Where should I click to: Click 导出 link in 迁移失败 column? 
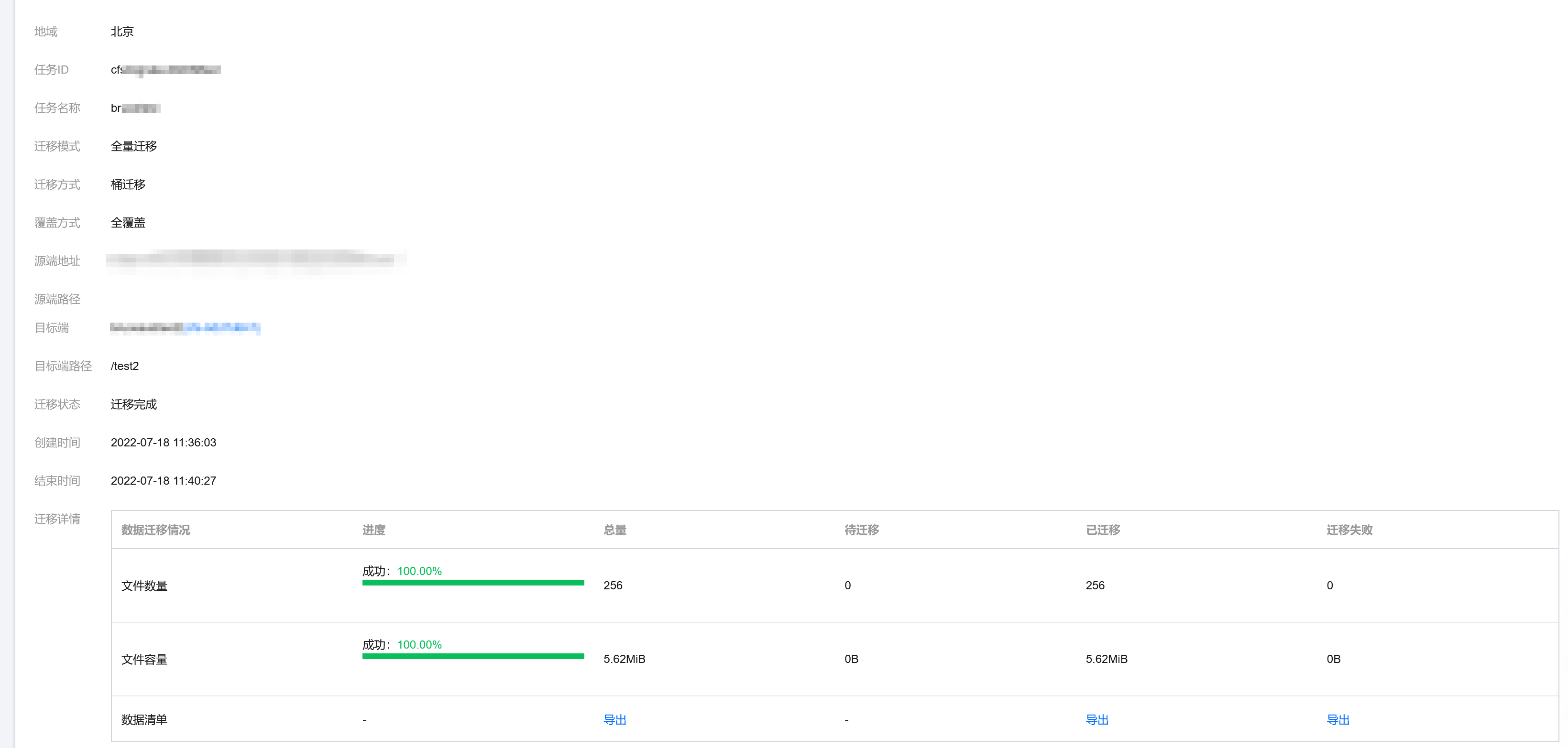pyautogui.click(x=1338, y=719)
